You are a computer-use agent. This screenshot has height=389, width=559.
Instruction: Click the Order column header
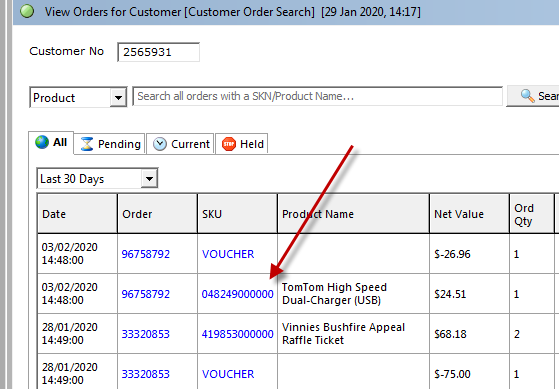[157, 214]
